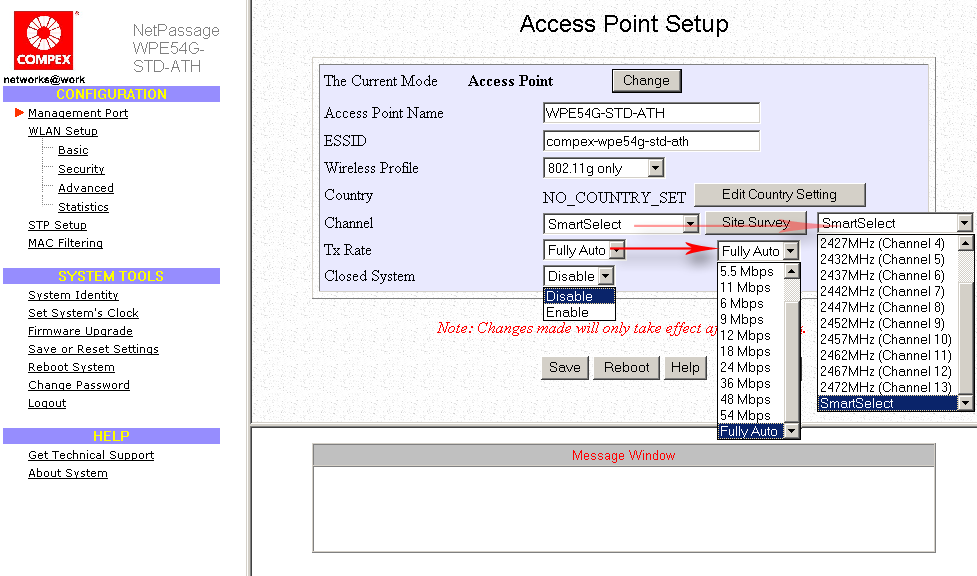Screen dimensions: 977x576
Task: Select 2427MHz (Channel 4)
Action: point(887,243)
